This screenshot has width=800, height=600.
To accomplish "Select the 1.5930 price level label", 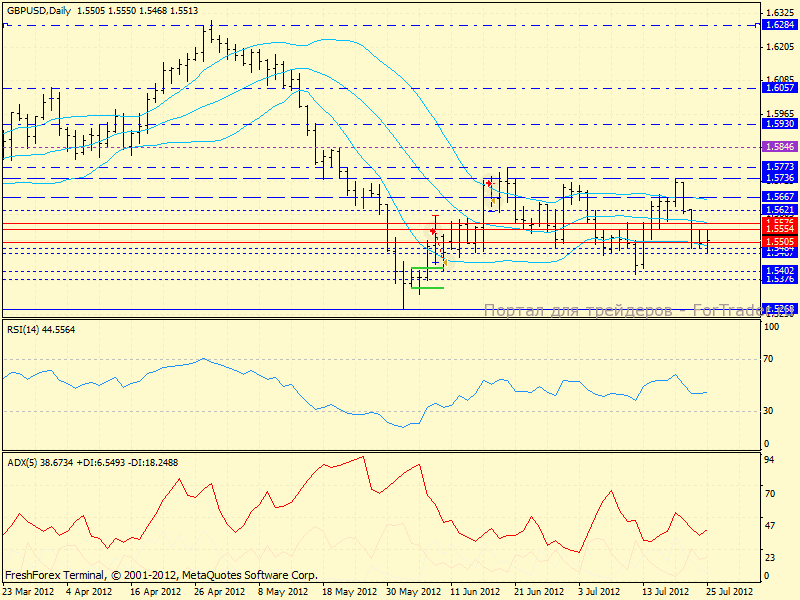I will pyautogui.click(x=779, y=124).
